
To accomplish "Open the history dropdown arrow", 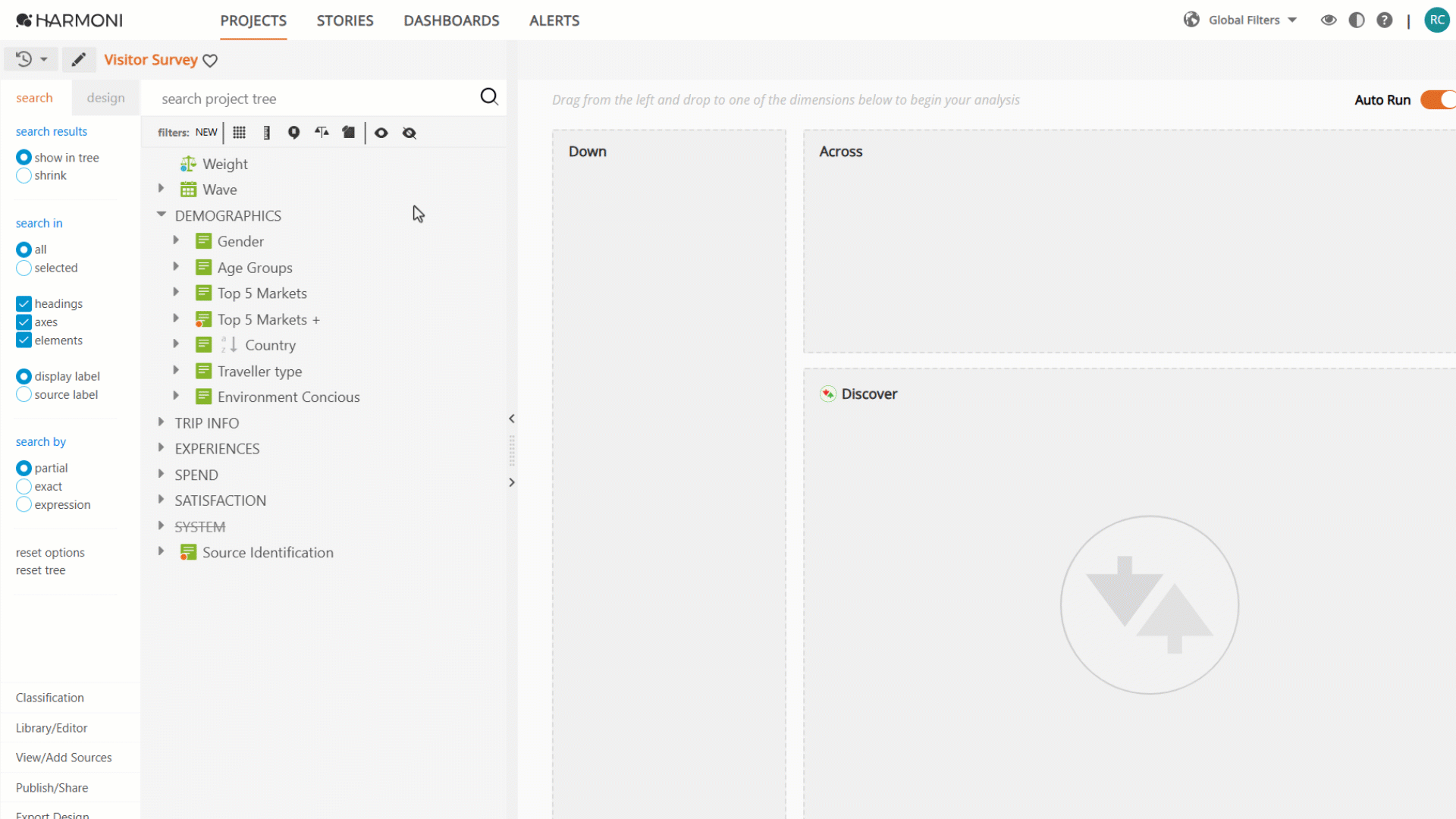I will tap(44, 59).
